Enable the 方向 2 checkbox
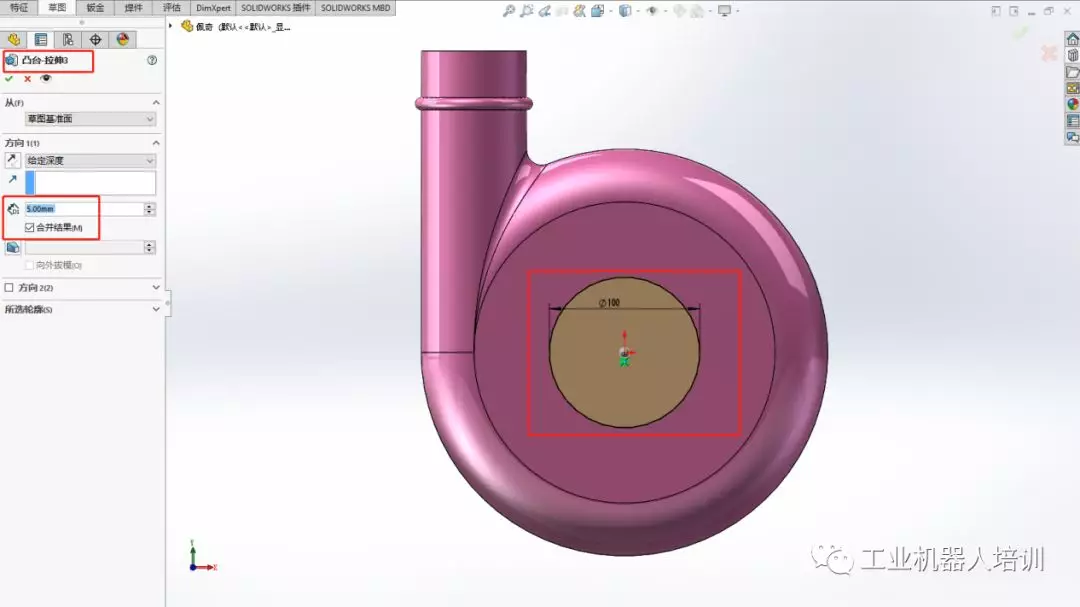This screenshot has height=607, width=1080. [x=9, y=287]
